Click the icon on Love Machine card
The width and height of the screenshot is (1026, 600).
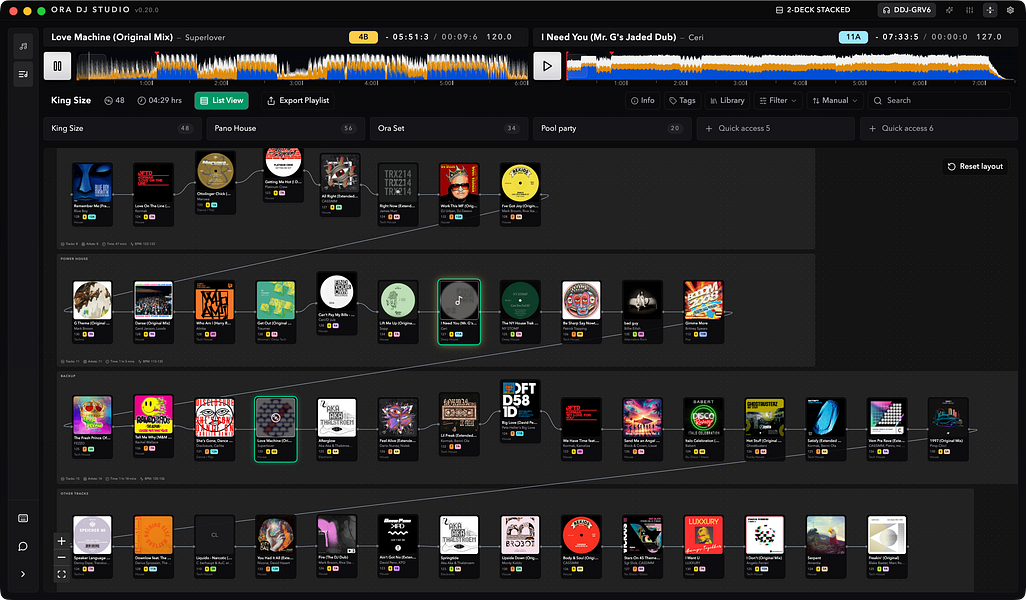275,417
